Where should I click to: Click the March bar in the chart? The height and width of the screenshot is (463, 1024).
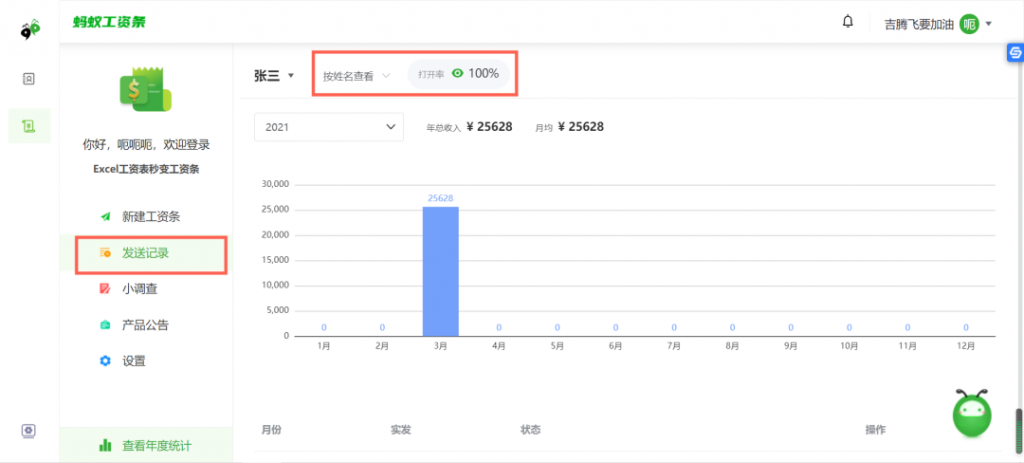[440, 271]
